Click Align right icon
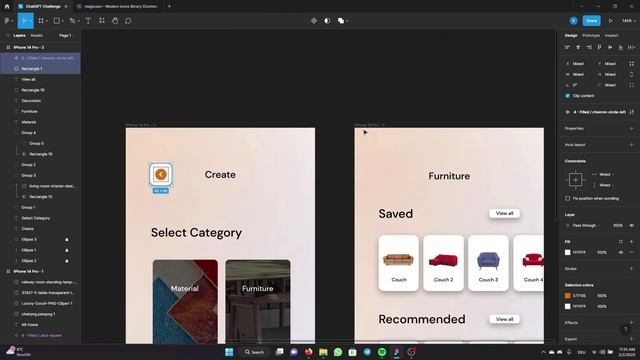 (x=589, y=47)
